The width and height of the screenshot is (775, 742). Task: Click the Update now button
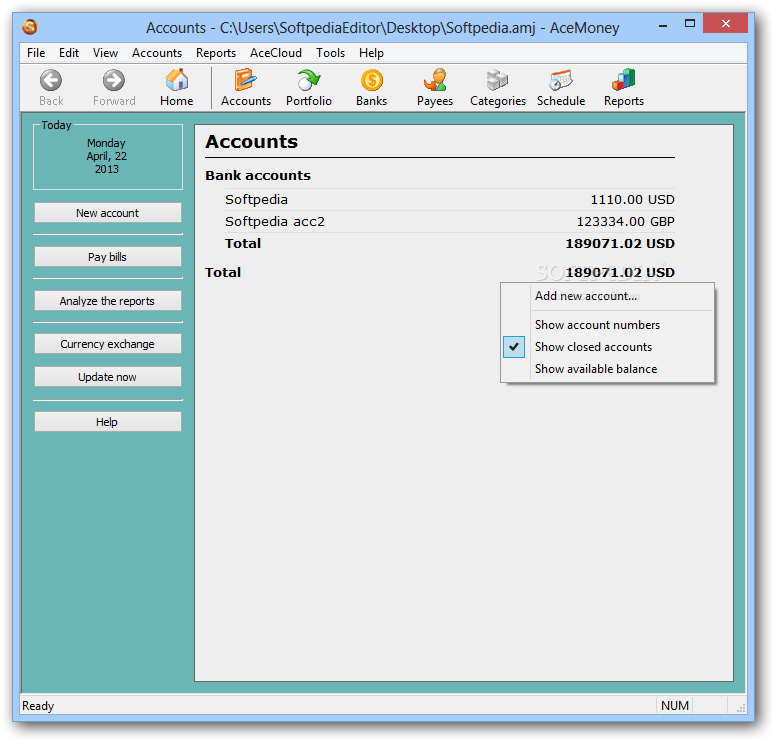108,377
